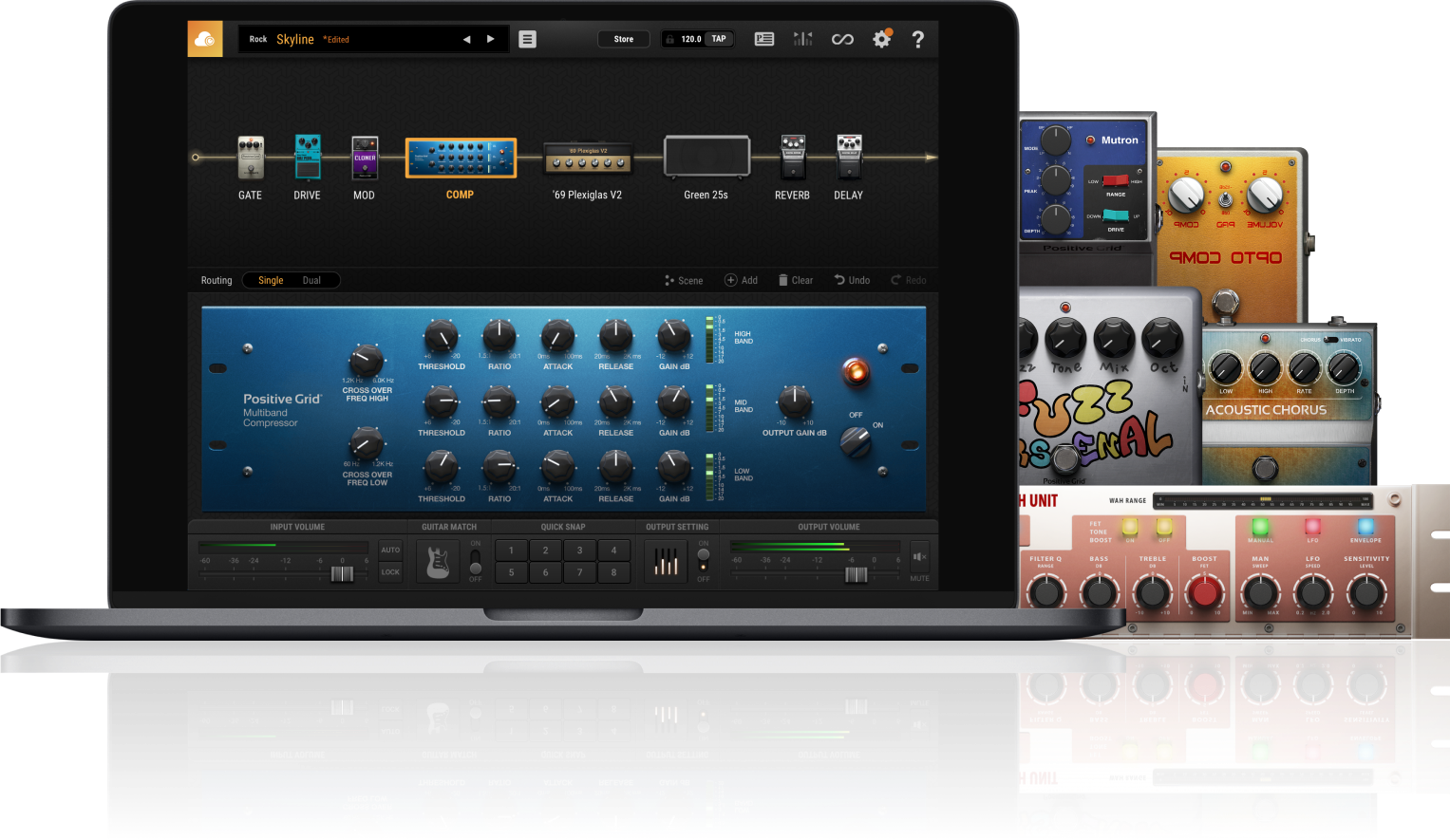Image resolution: width=1450 pixels, height=840 pixels.
Task: Switch routing to Dual
Action: [x=311, y=280]
